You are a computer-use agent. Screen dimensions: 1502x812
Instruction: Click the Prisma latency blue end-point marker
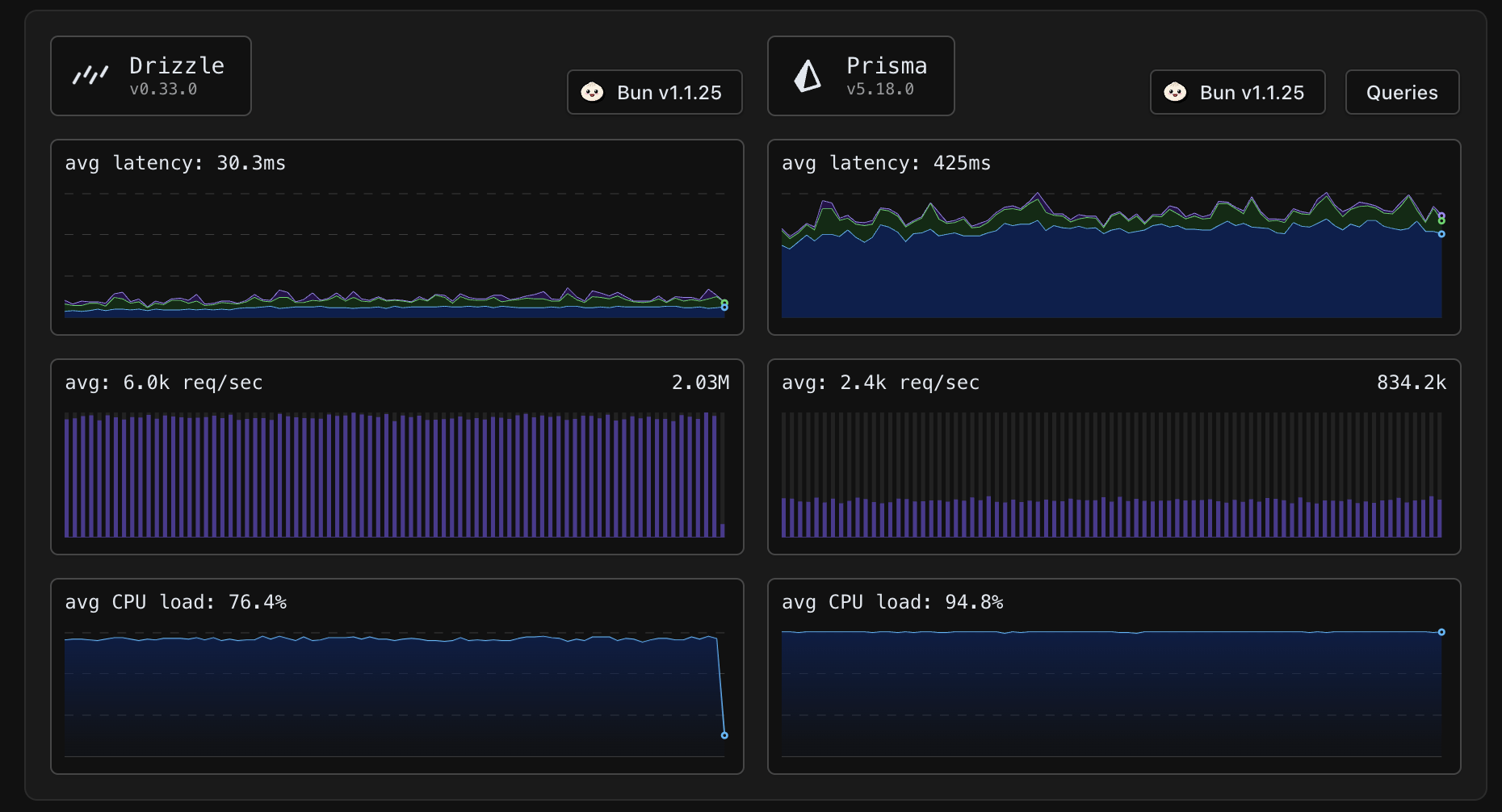click(1441, 234)
